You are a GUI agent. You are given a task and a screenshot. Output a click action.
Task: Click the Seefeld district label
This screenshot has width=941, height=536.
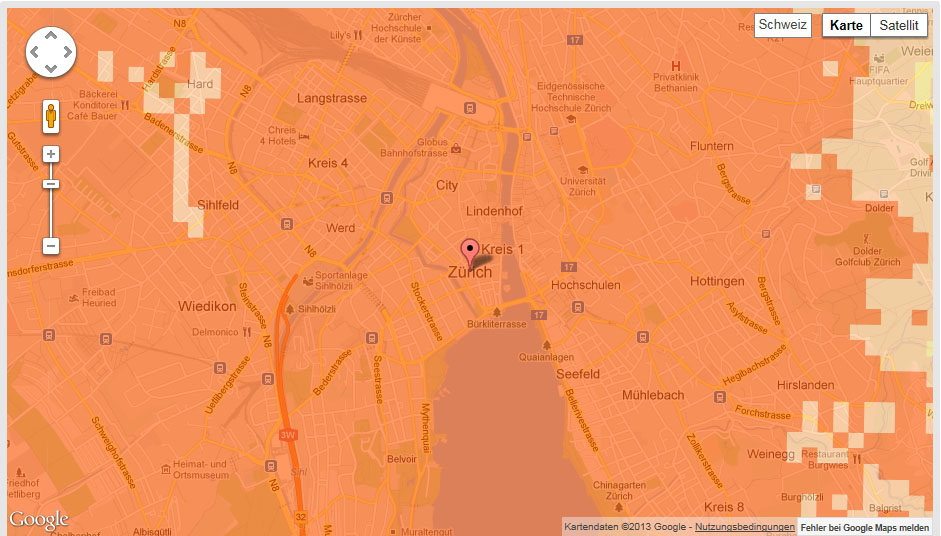coord(577,374)
